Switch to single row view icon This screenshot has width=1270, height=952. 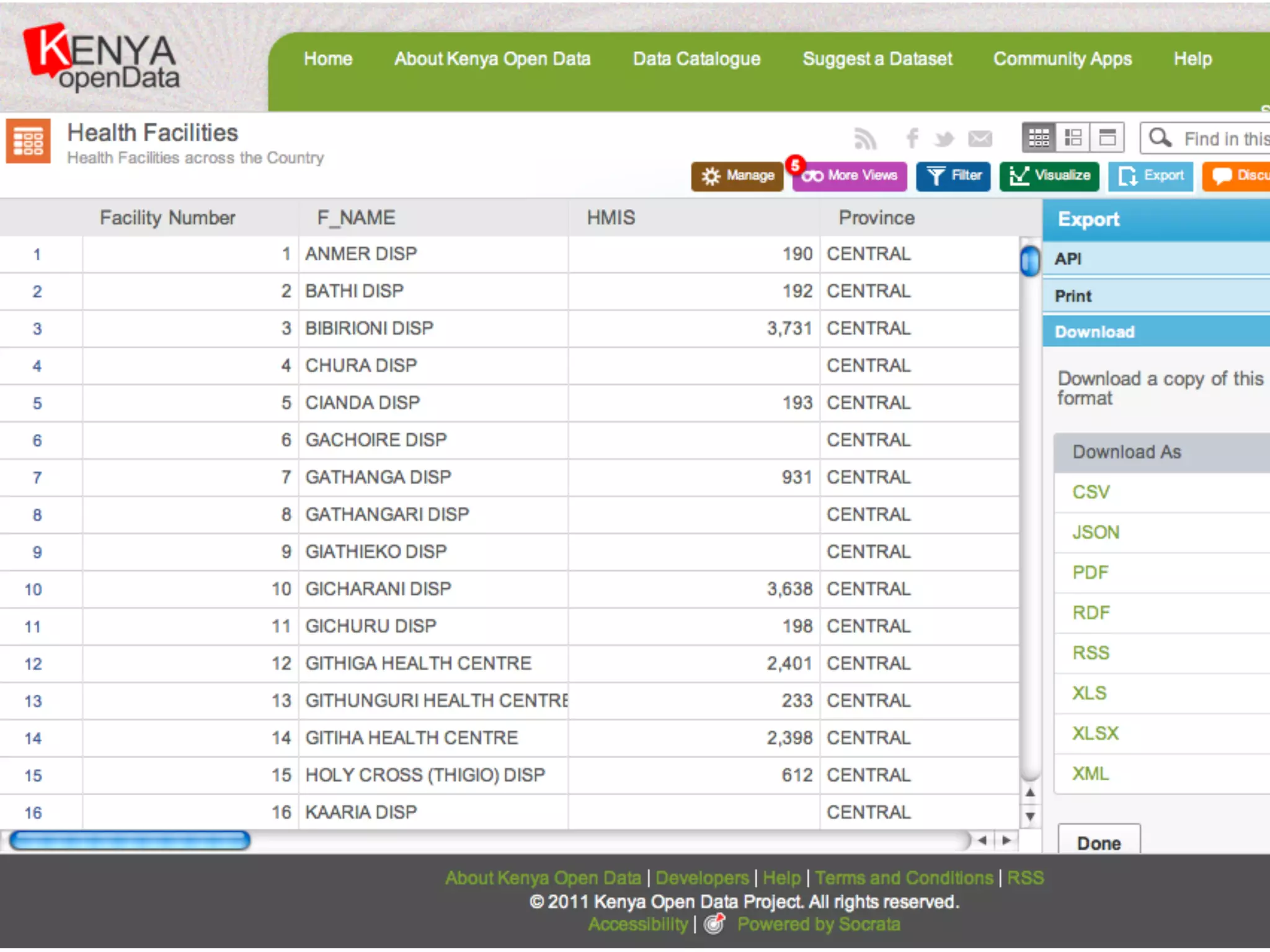[1108, 138]
